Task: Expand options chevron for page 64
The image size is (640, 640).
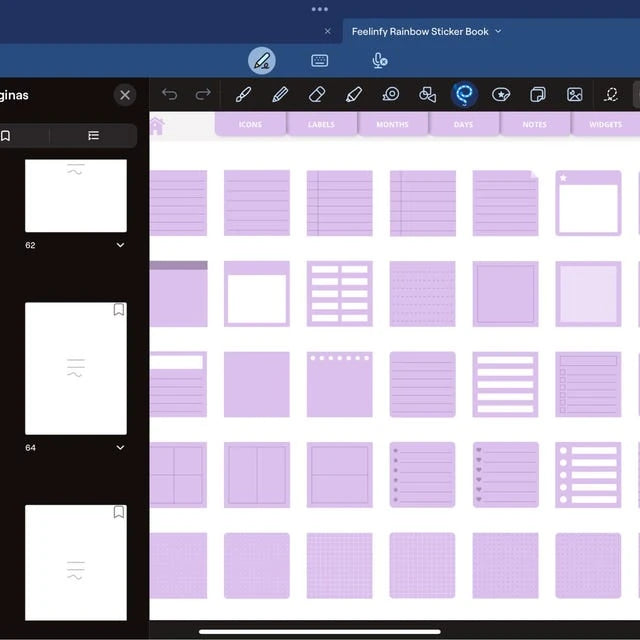Action: (120, 447)
